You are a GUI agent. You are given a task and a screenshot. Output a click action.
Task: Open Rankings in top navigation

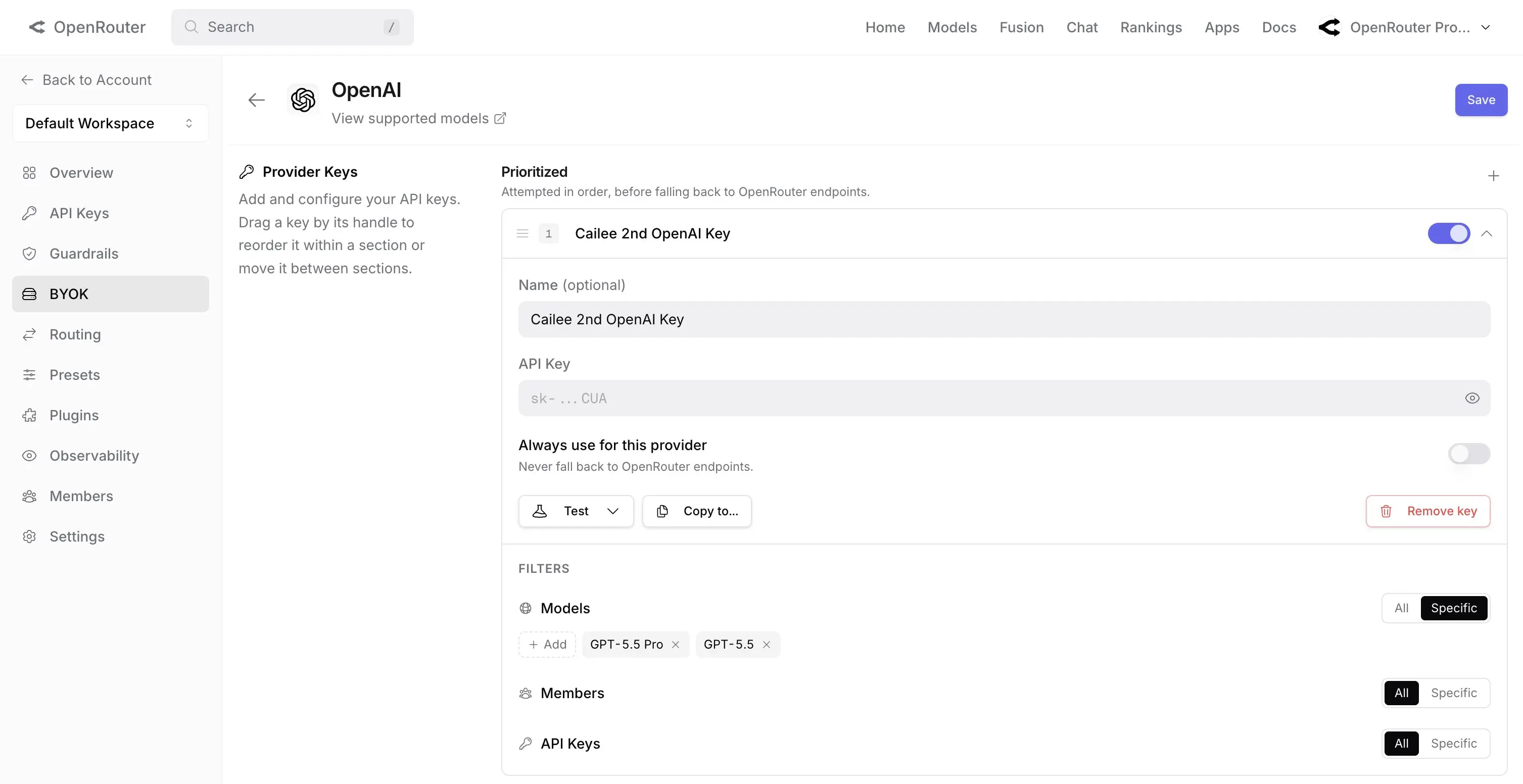(x=1151, y=27)
